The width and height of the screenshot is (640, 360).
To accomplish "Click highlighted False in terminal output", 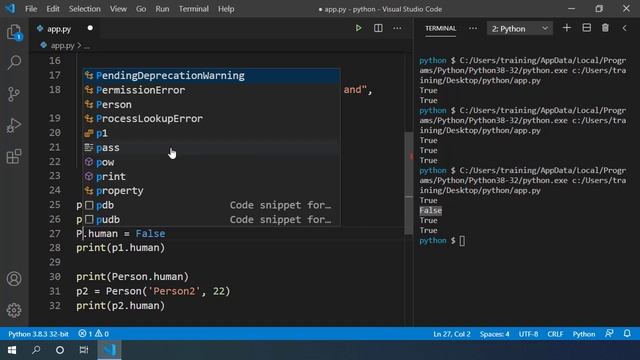I will 431,210.
